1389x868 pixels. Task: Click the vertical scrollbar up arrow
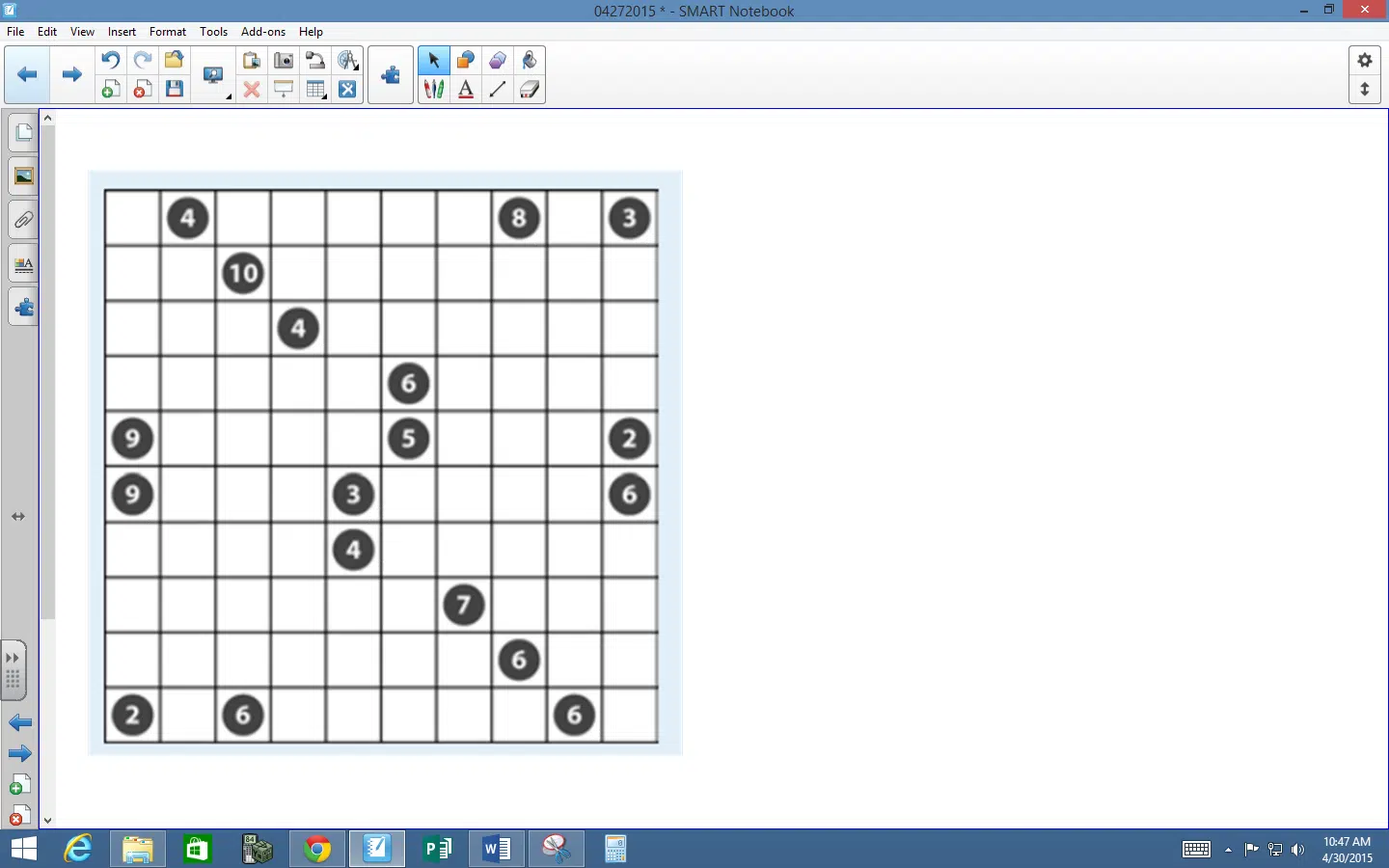pyautogui.click(x=47, y=118)
